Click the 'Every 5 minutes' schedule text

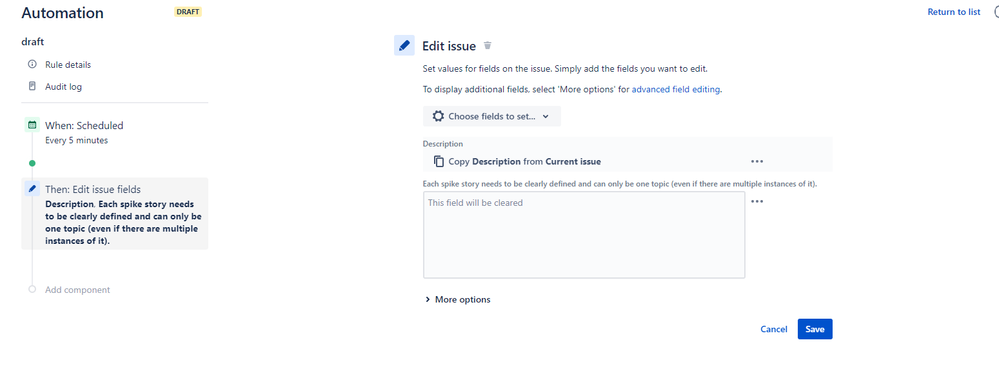76,140
